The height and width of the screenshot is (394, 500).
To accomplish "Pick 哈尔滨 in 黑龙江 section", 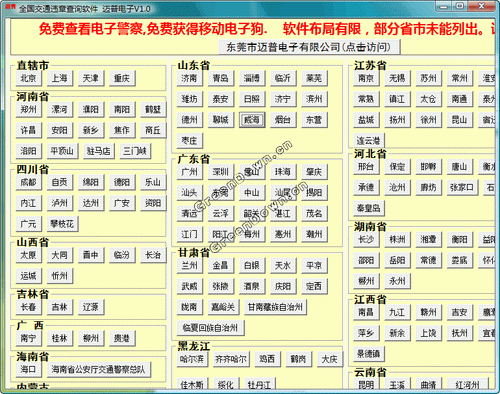I will pyautogui.click(x=191, y=359).
